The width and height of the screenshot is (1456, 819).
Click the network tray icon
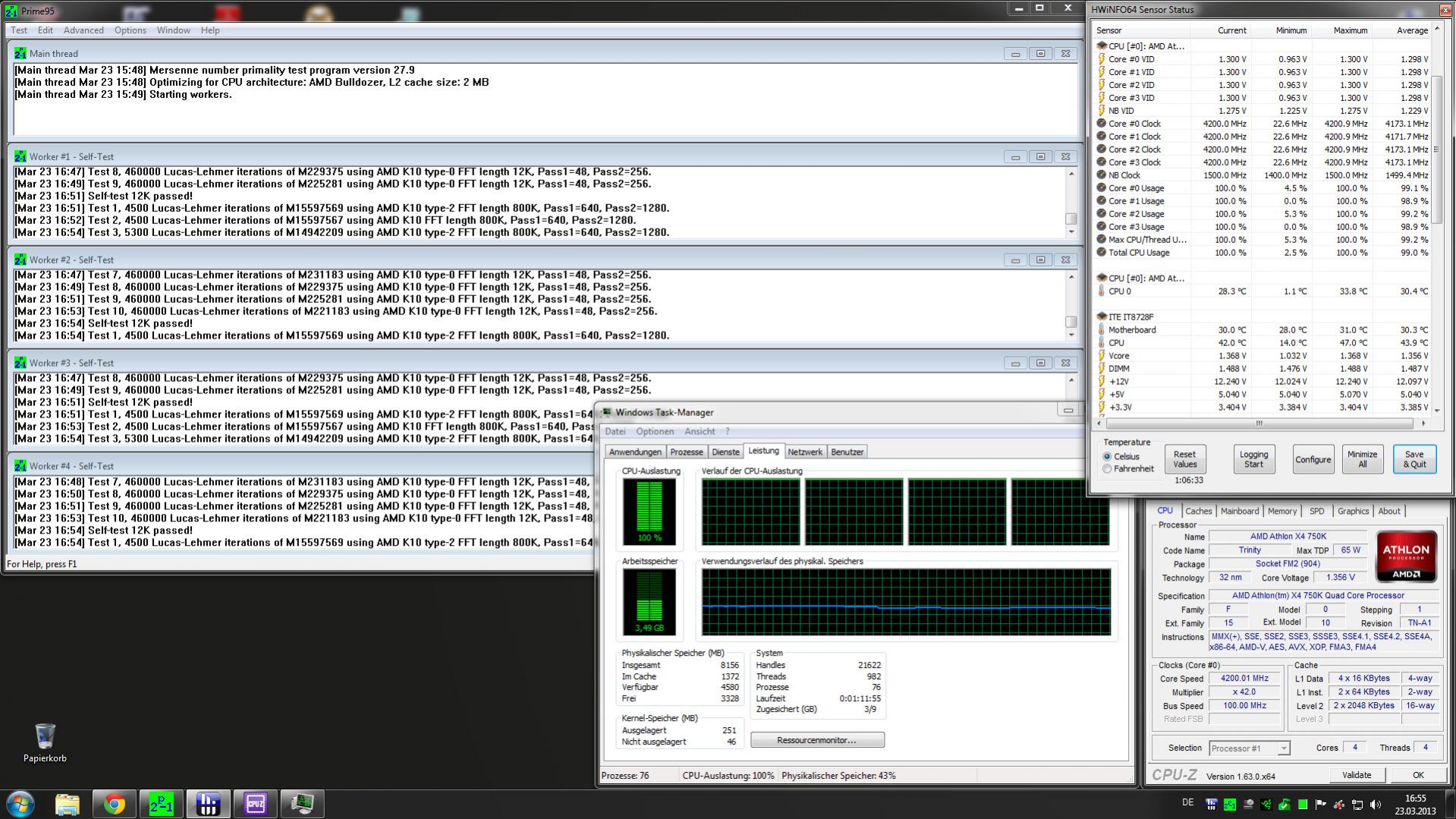(x=1357, y=804)
